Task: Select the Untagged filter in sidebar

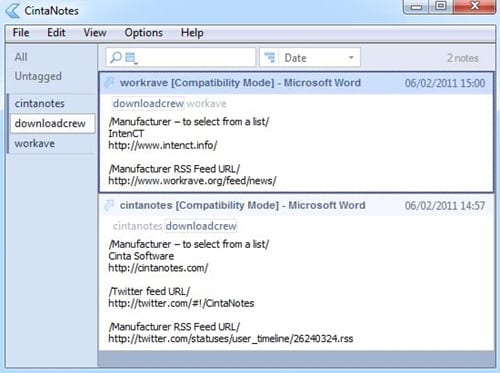Action: pos(38,76)
